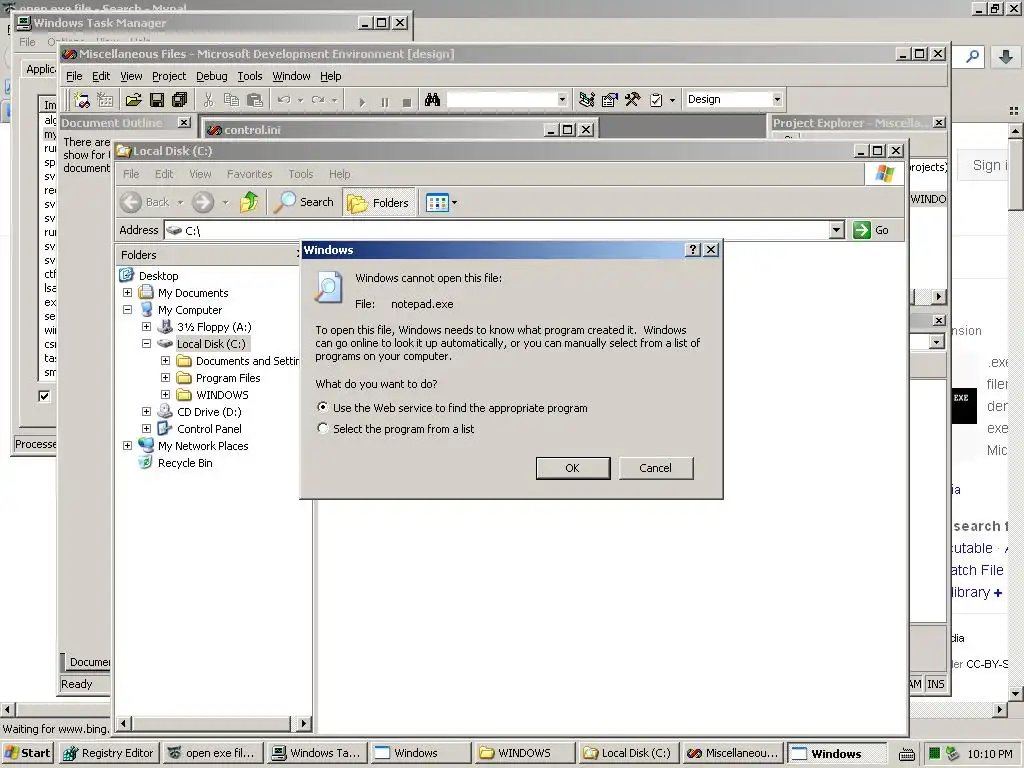This screenshot has width=1024, height=768.
Task: Click Paste clipboard icon
Action: coord(255,100)
